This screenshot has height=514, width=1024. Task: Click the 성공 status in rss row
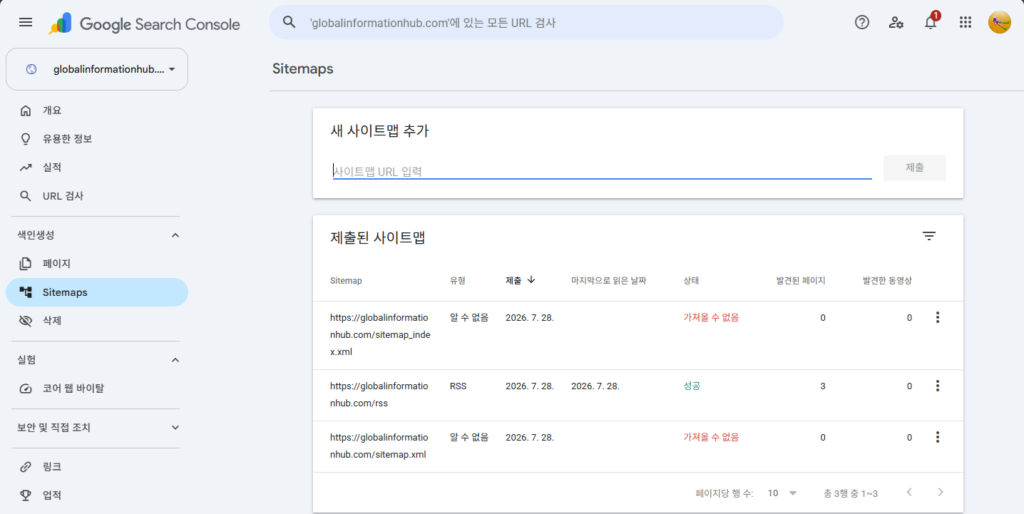tap(692, 386)
